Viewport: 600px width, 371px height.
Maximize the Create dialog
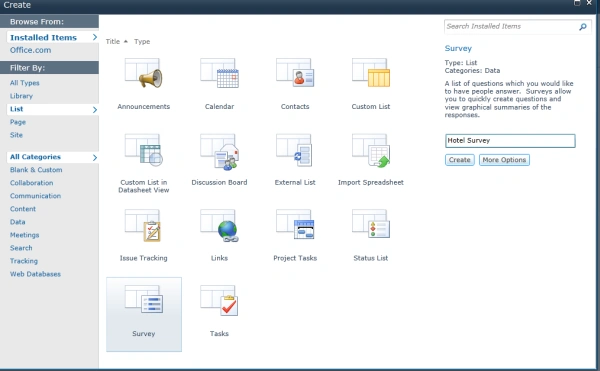point(577,3)
